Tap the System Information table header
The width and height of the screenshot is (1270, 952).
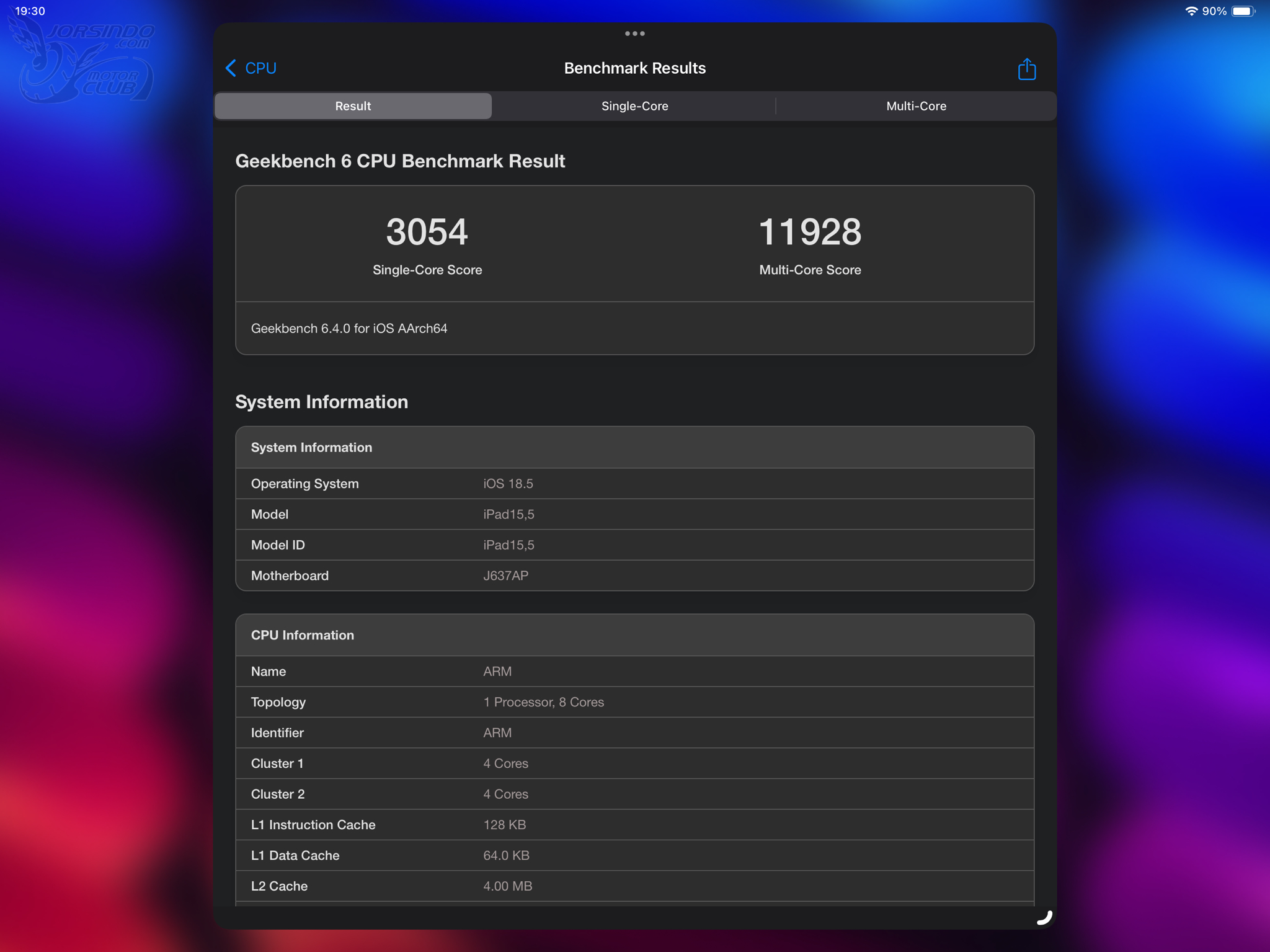[634, 447]
